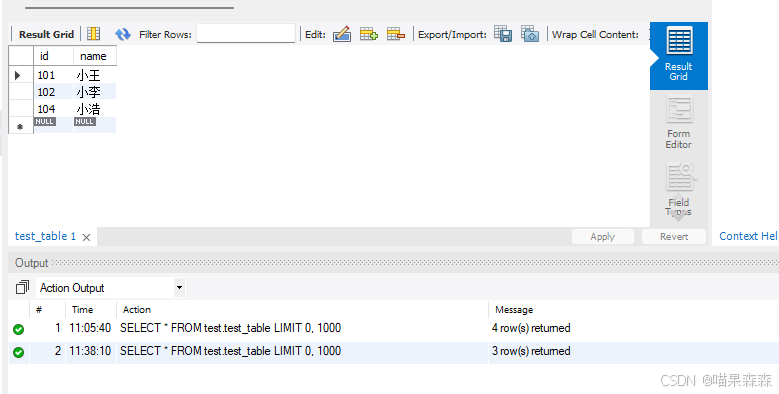Open the Context Help tab
Viewport: 779px width, 394px height.
(748, 236)
